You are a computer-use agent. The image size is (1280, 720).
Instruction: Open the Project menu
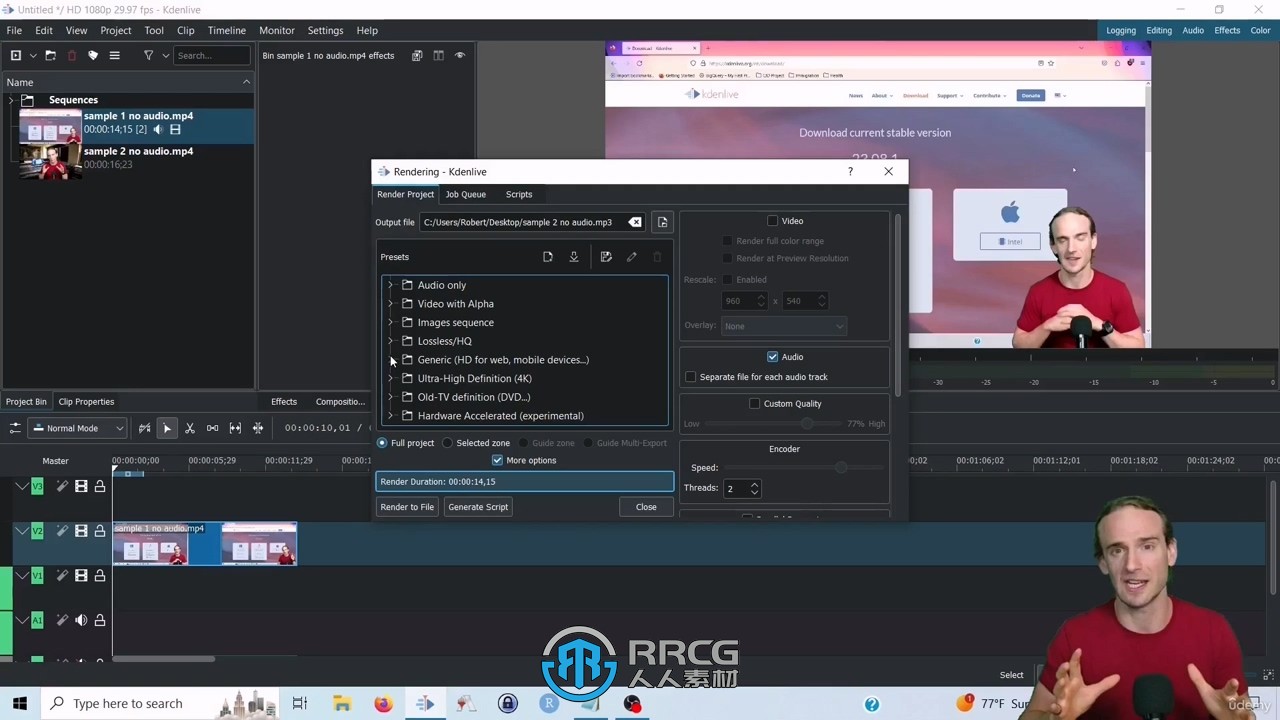coord(116,30)
